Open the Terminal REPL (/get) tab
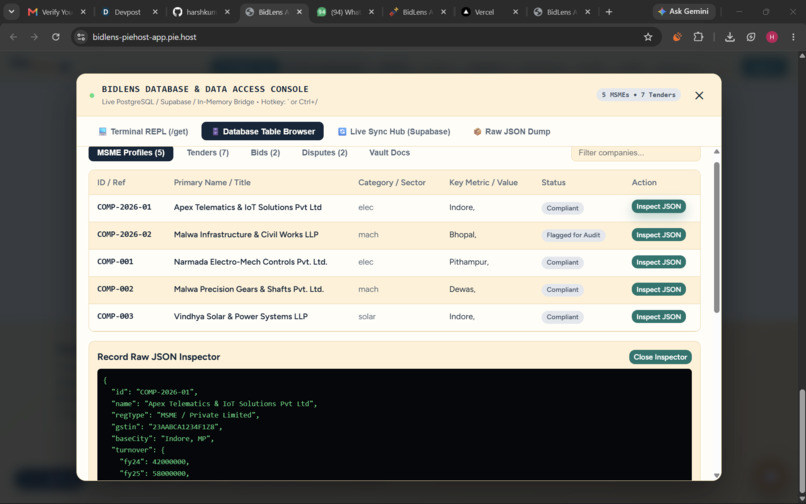 click(143, 132)
